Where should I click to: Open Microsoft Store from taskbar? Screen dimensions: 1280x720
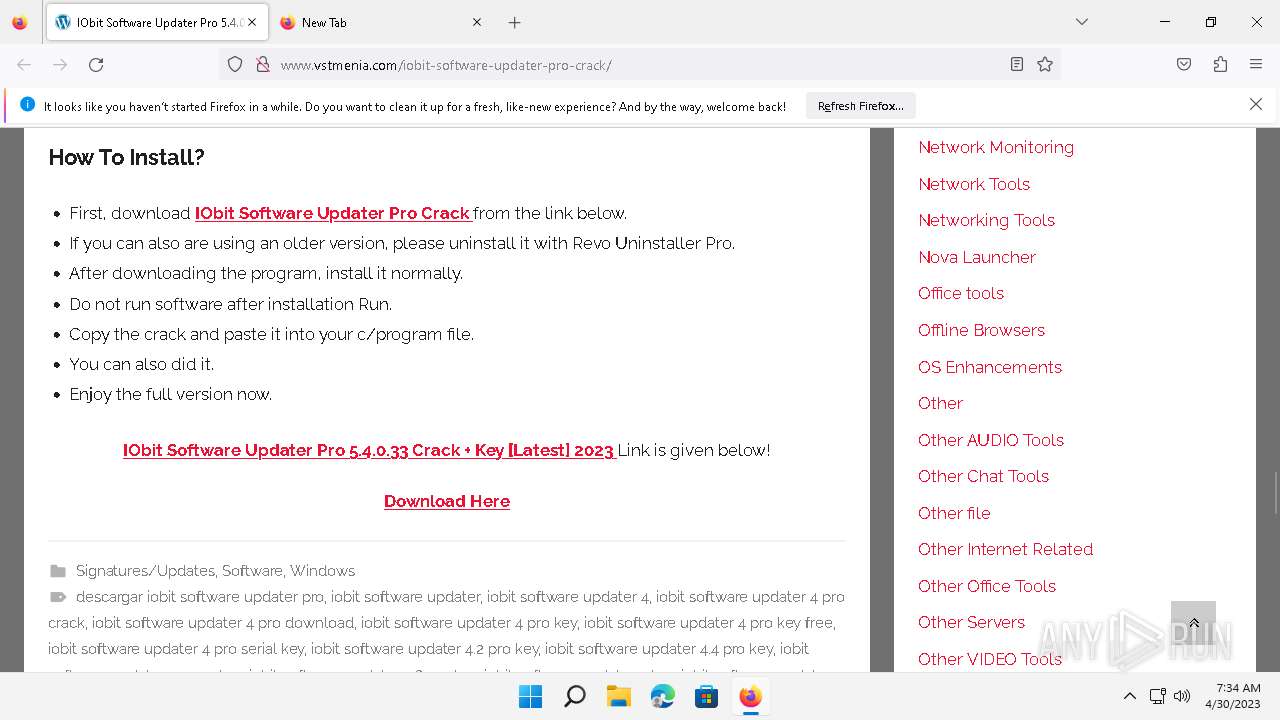tap(706, 696)
